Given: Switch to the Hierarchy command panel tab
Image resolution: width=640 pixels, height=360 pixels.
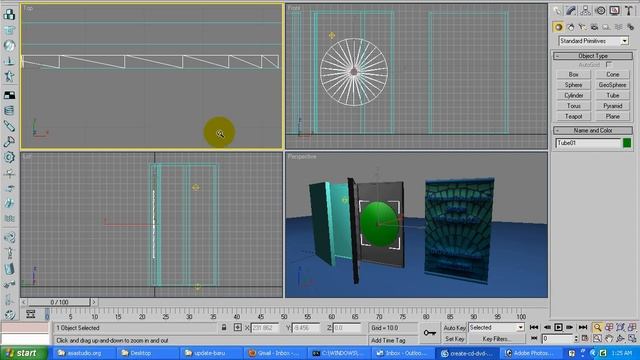Looking at the screenshot, I should point(585,11).
